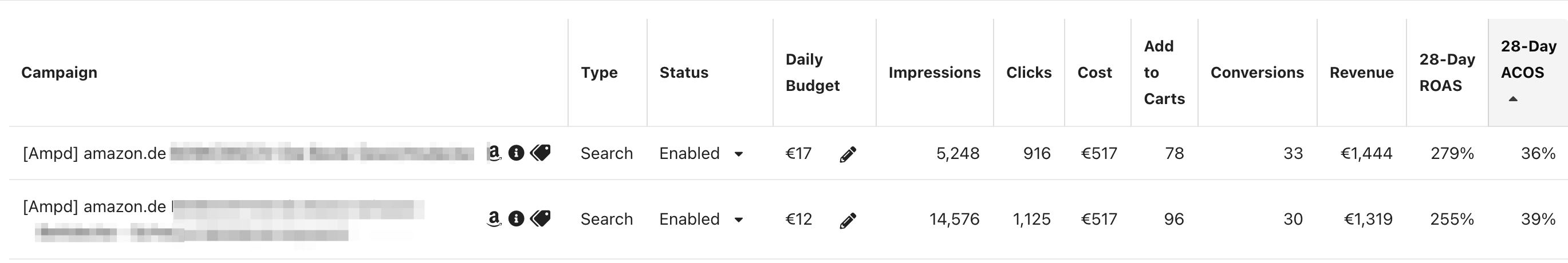Viewport: 1568px width, 263px height.
Task: Open info icon for second campaign
Action: (x=516, y=218)
